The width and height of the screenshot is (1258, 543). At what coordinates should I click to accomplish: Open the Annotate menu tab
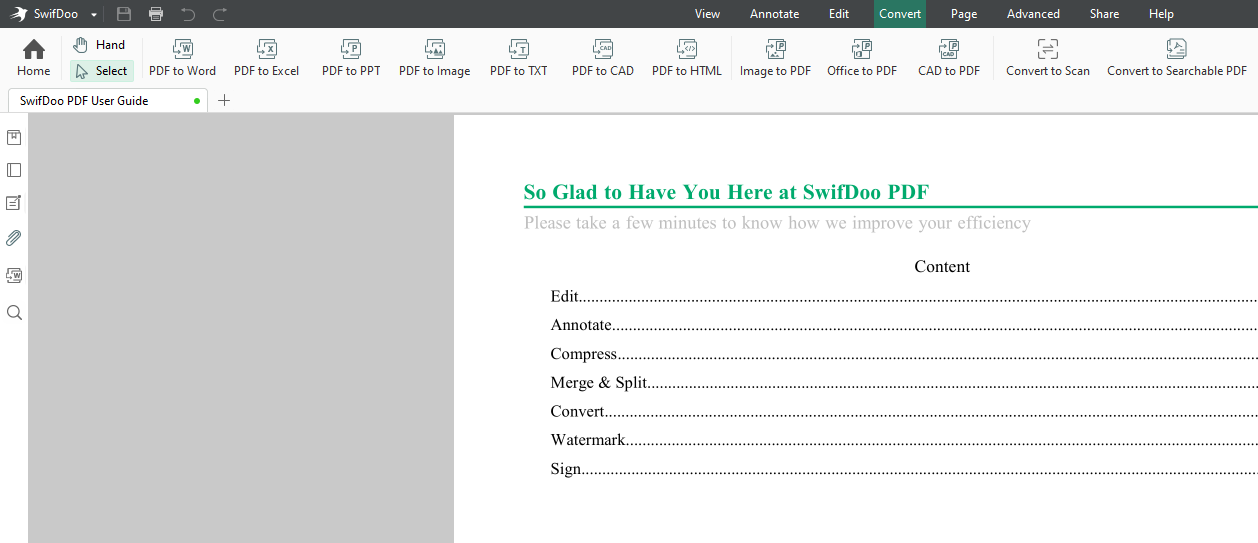[775, 14]
